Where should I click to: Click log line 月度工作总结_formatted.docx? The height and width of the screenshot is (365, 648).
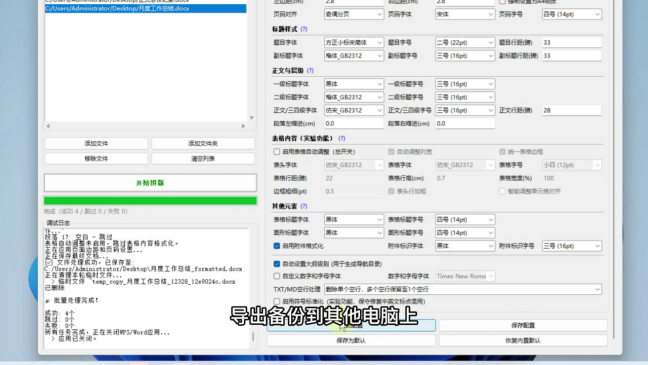click(x=143, y=269)
